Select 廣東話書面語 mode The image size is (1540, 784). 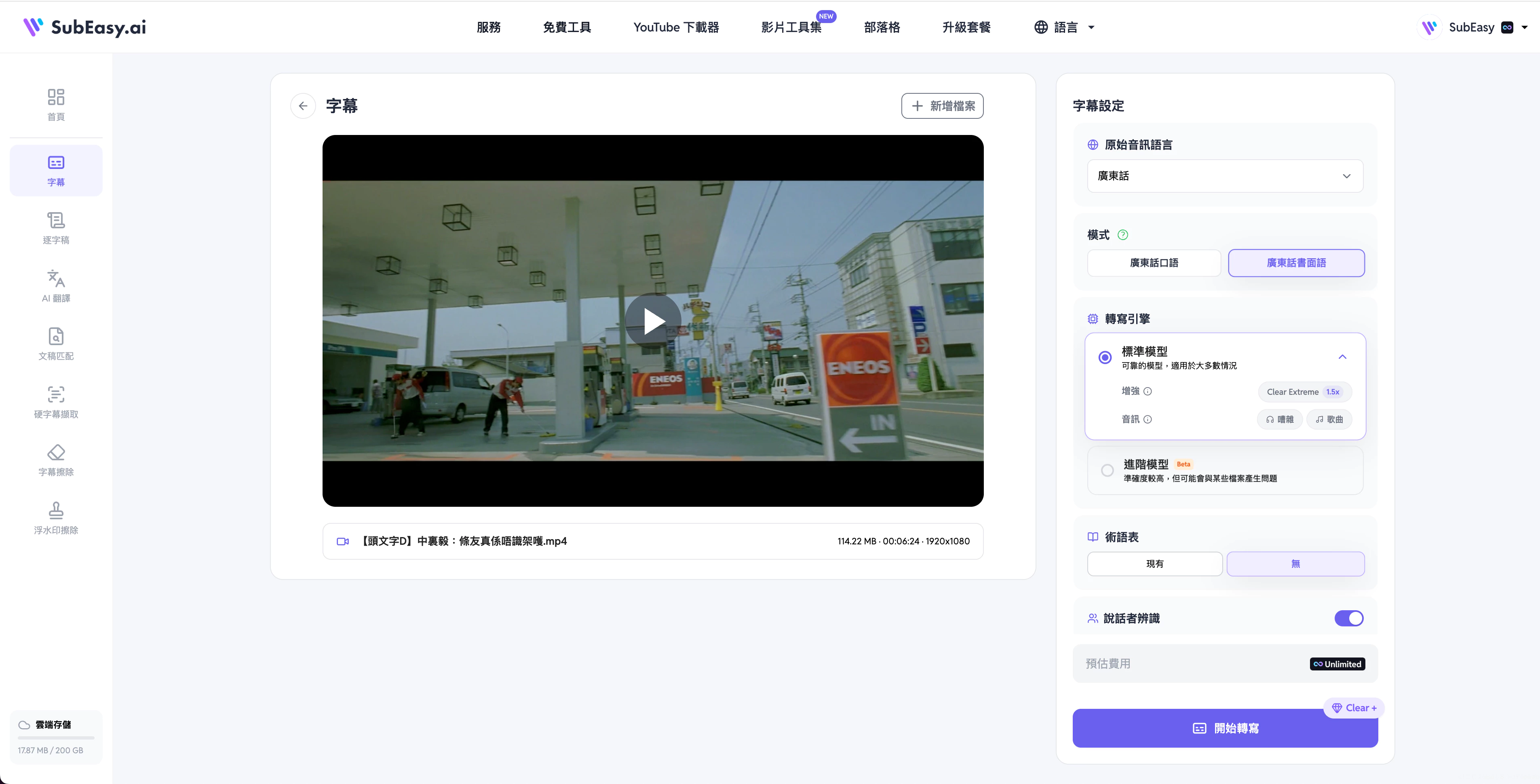[x=1296, y=263]
